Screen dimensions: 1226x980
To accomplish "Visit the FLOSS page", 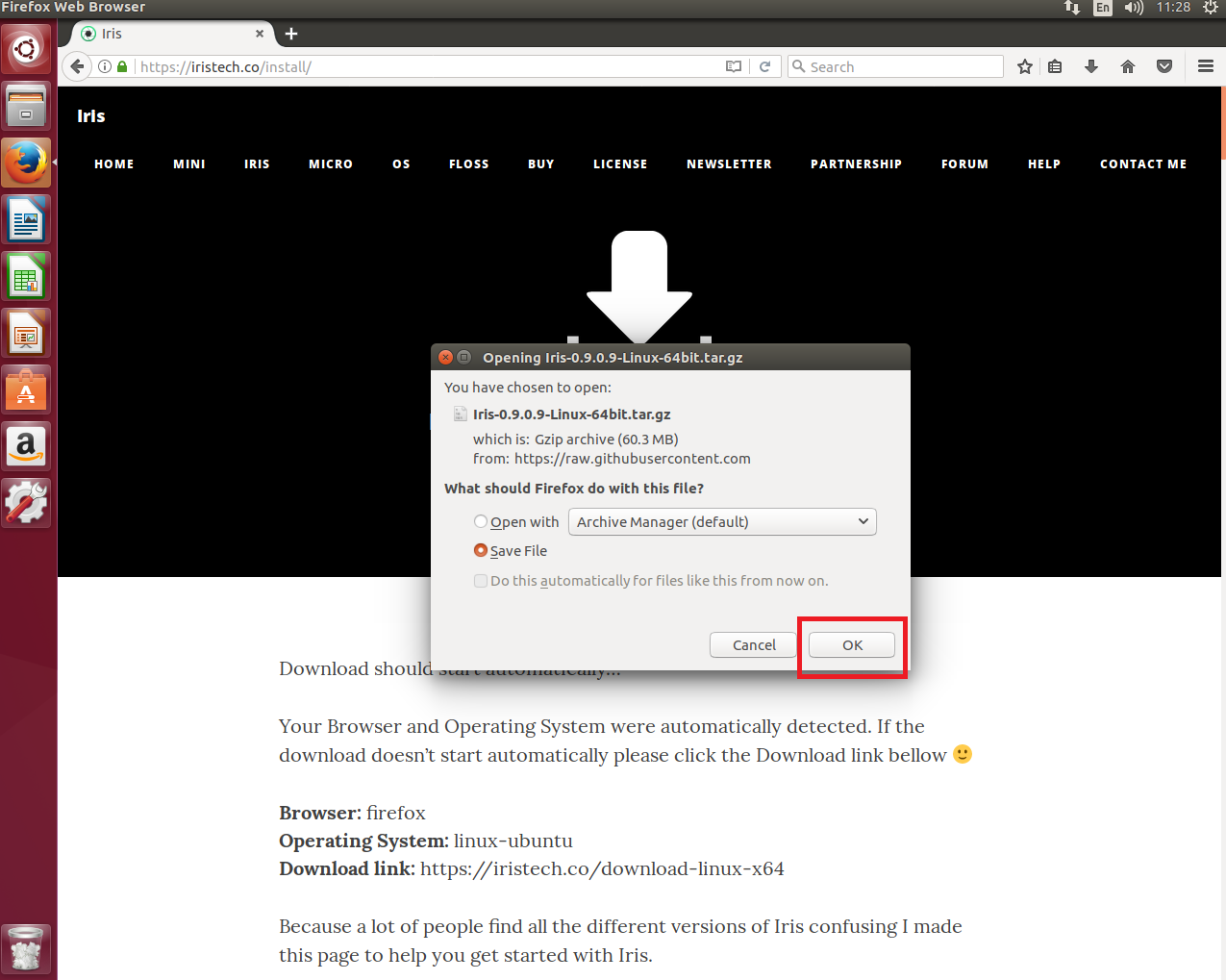I will [x=469, y=164].
